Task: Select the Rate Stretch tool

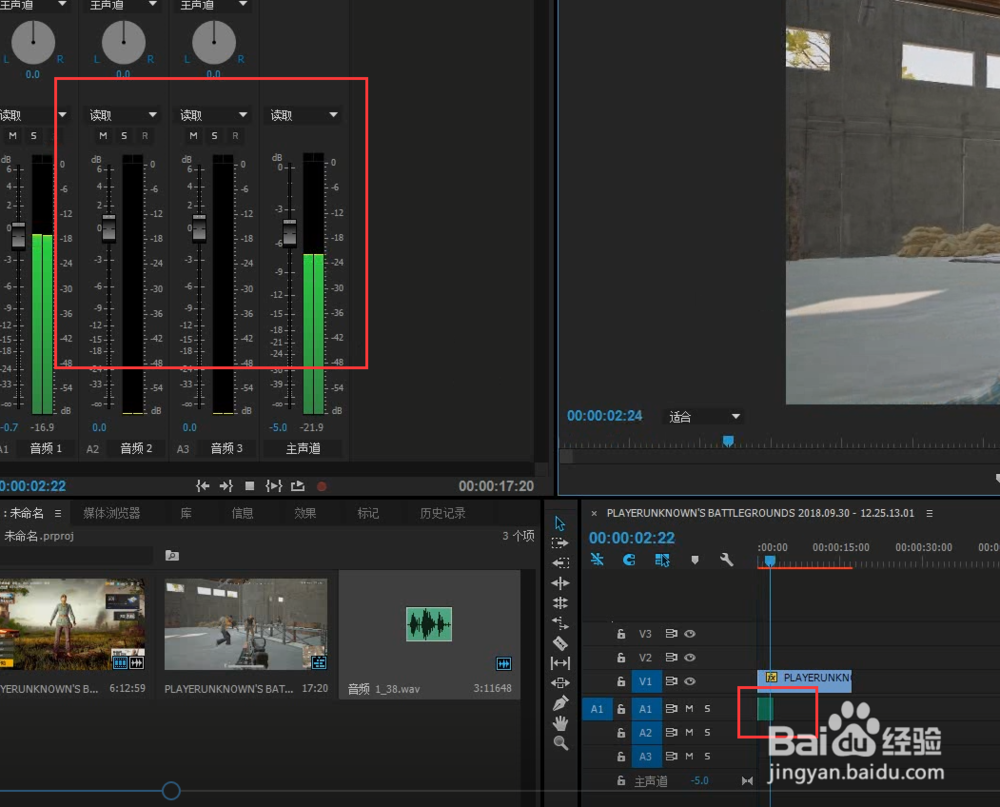Action: point(560,623)
